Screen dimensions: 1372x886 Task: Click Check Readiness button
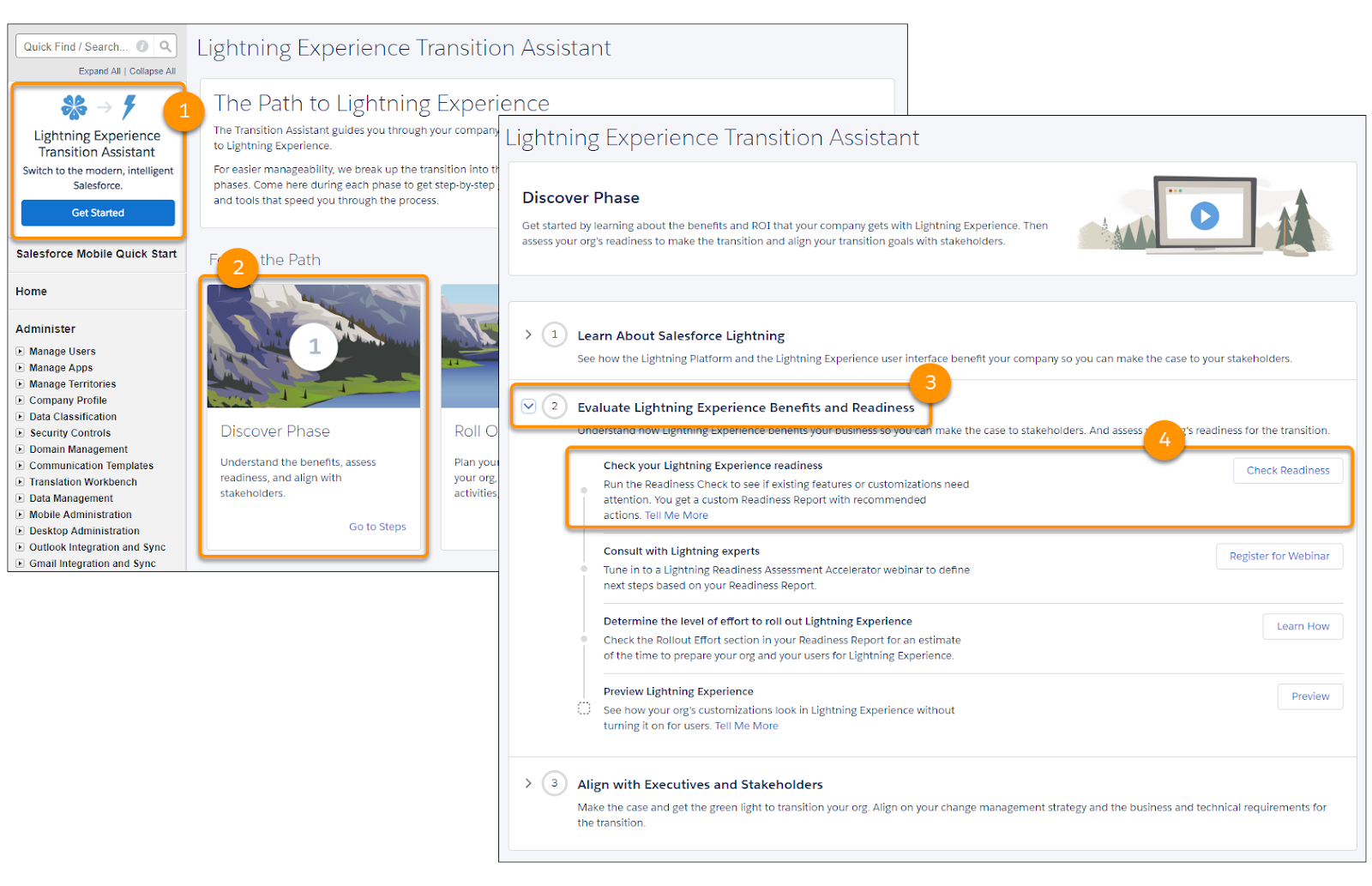coord(1287,470)
